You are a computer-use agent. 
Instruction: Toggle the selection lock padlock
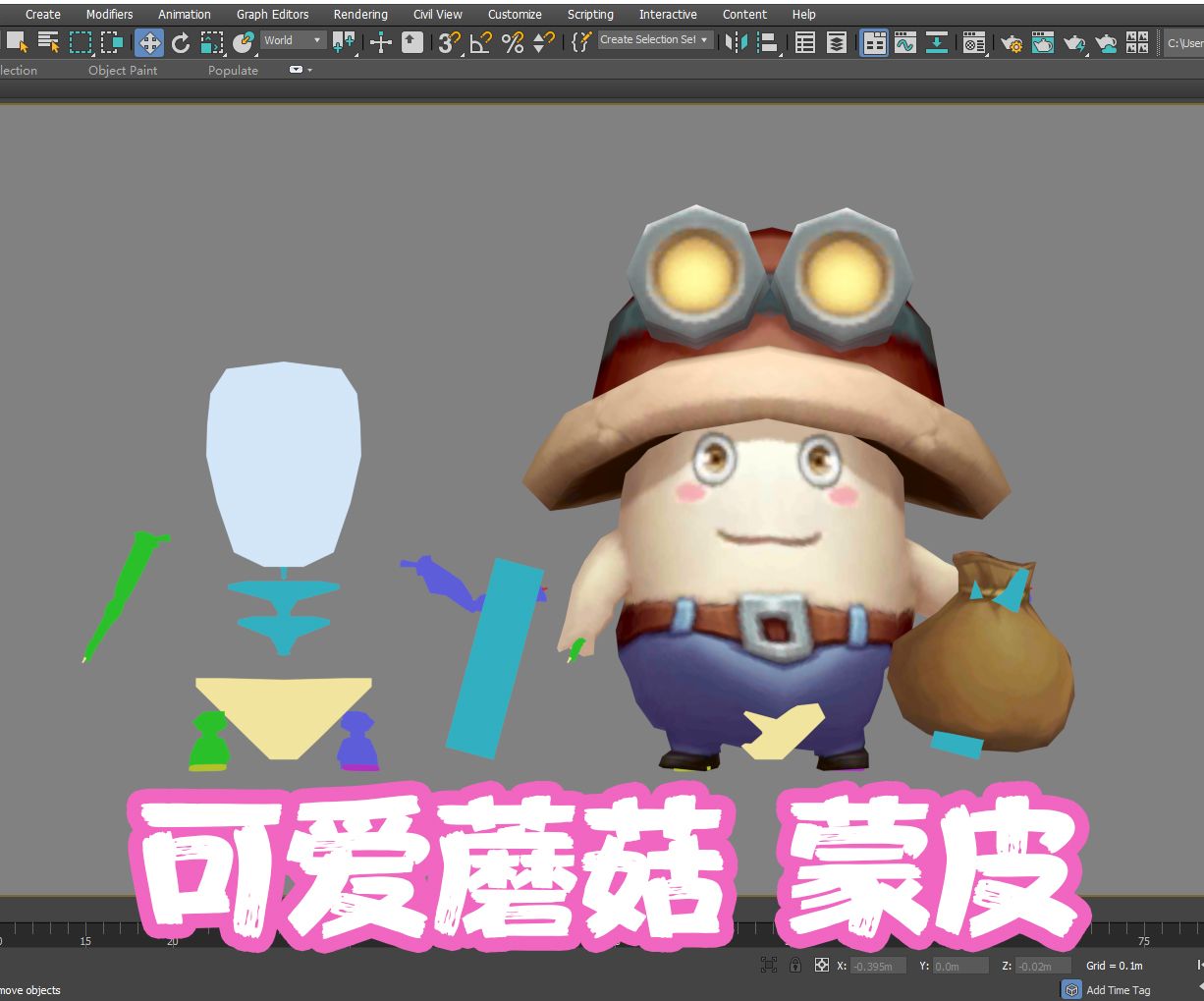(x=795, y=966)
